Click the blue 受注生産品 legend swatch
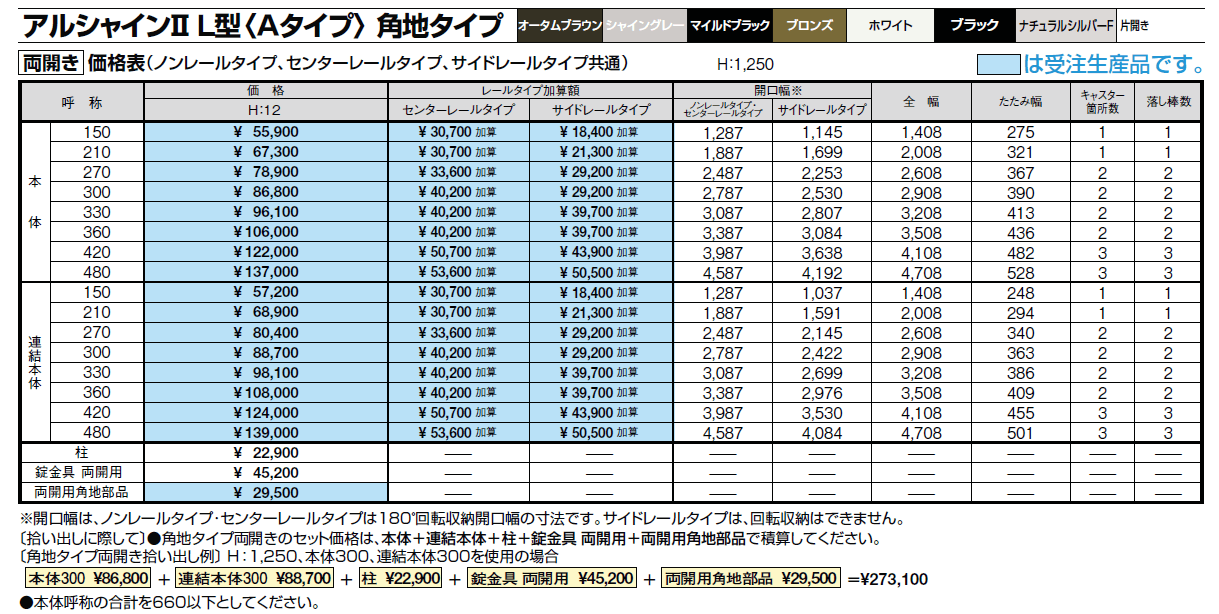1219x614 pixels. [998, 63]
